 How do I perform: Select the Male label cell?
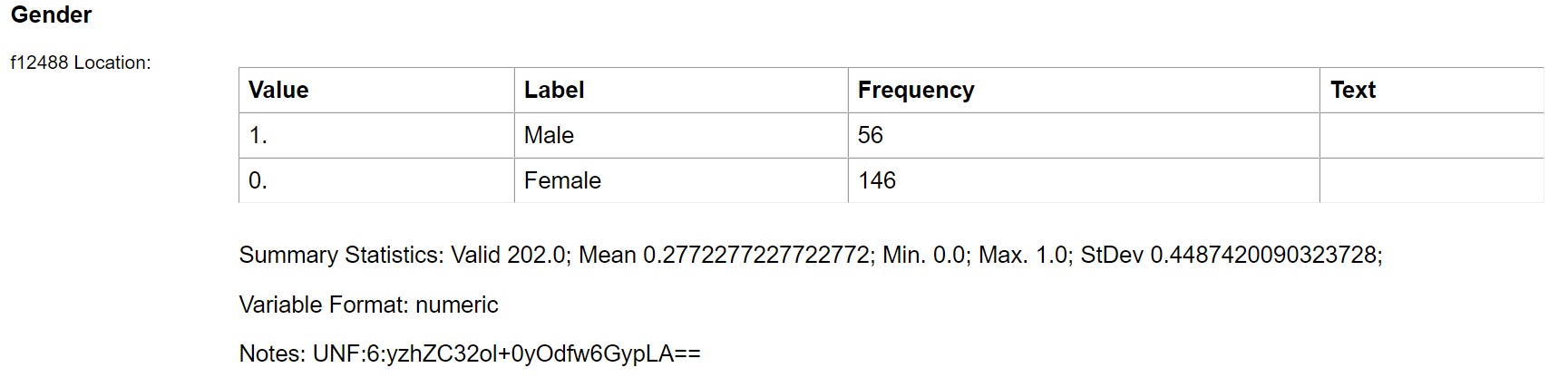coord(549,135)
